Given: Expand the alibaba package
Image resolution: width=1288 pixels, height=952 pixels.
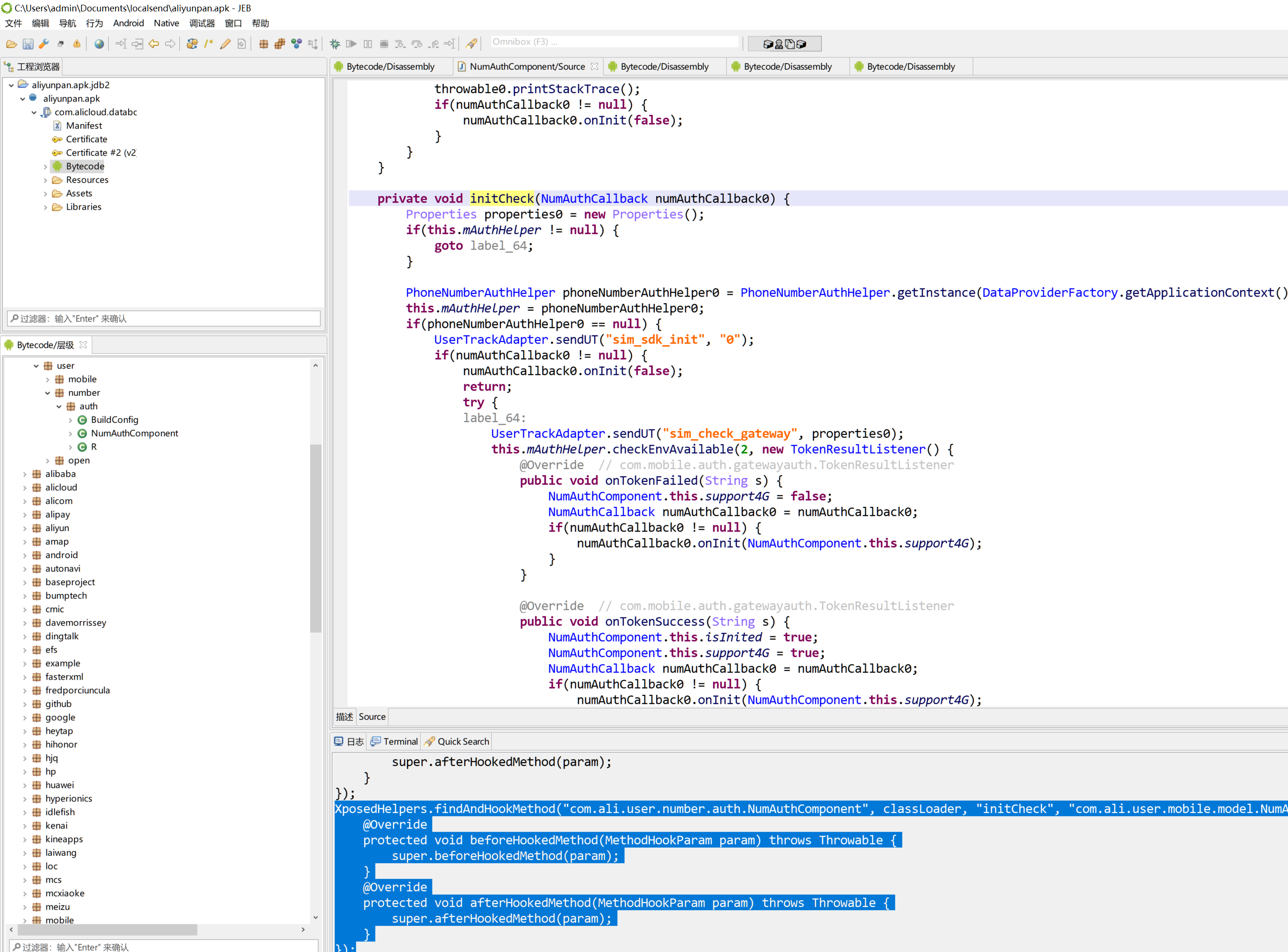Looking at the screenshot, I should (25, 474).
